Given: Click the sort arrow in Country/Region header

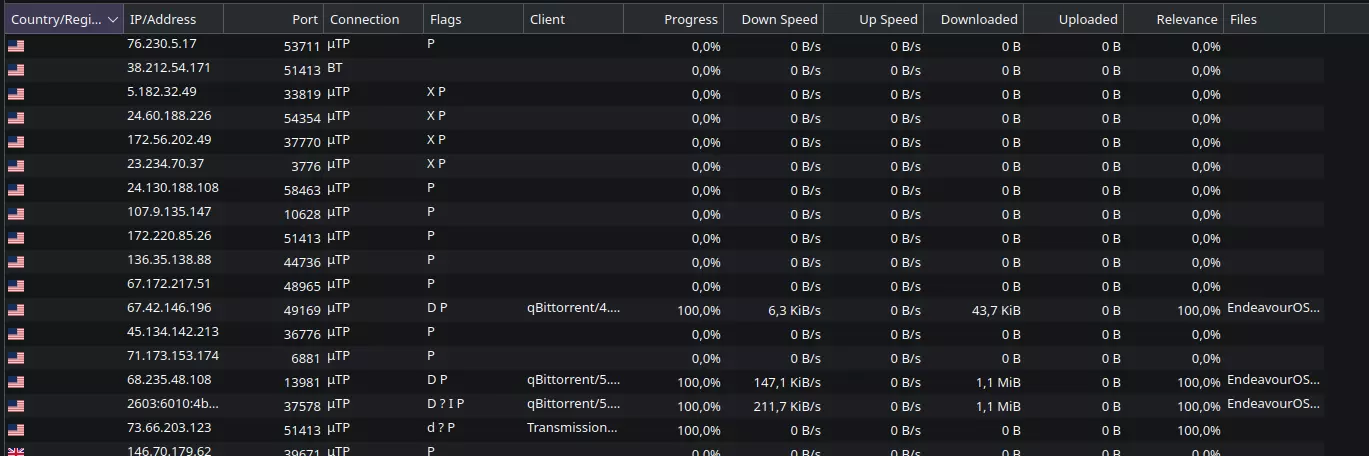Looking at the screenshot, I should click(x=113, y=19).
